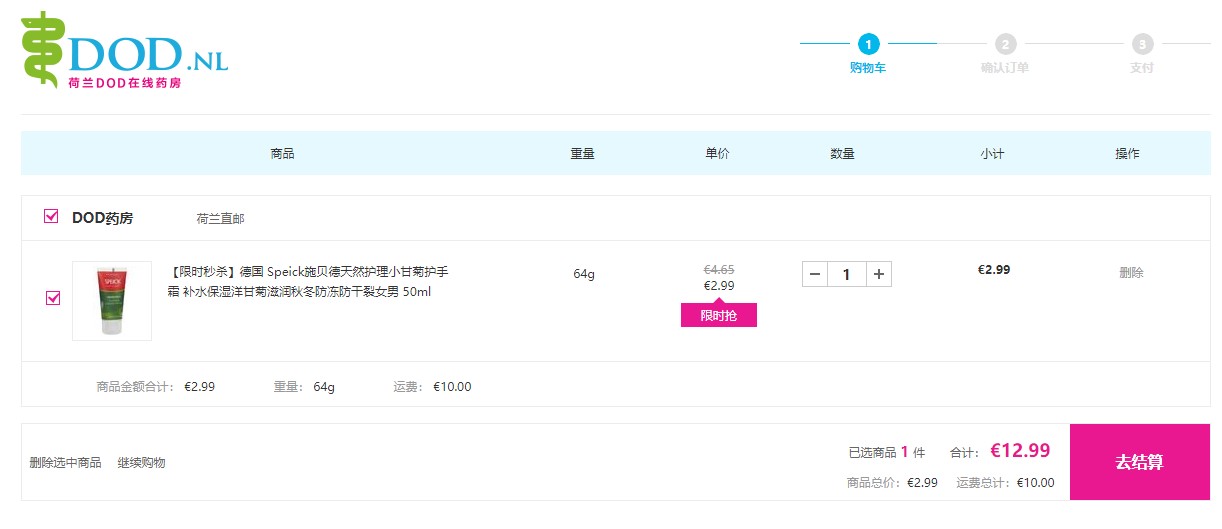Toggle the DOD药房 store checkbox
Screen dimensions: 1222x529
51,216
